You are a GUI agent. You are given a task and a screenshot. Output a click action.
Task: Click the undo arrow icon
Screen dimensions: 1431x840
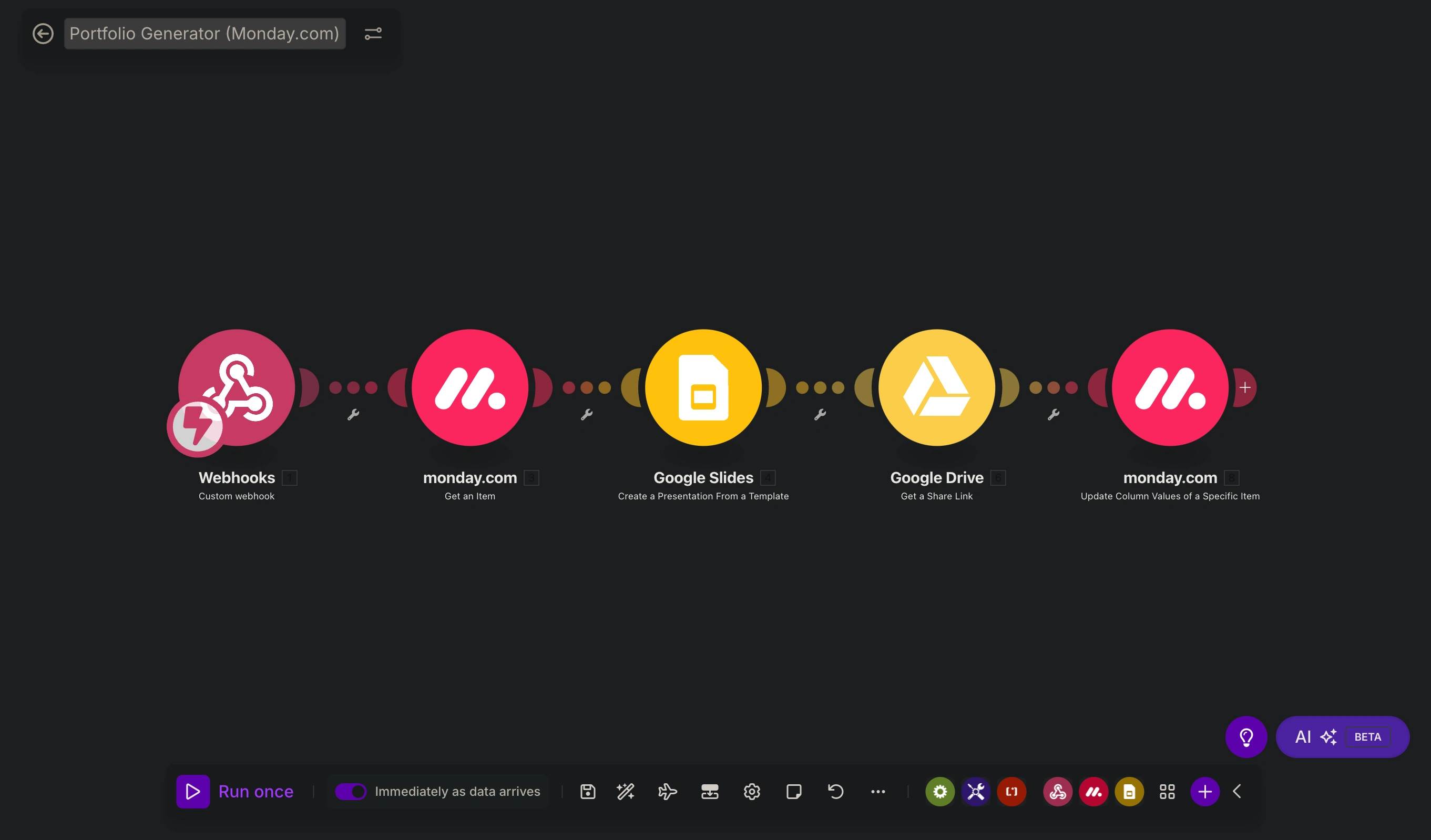(x=835, y=791)
